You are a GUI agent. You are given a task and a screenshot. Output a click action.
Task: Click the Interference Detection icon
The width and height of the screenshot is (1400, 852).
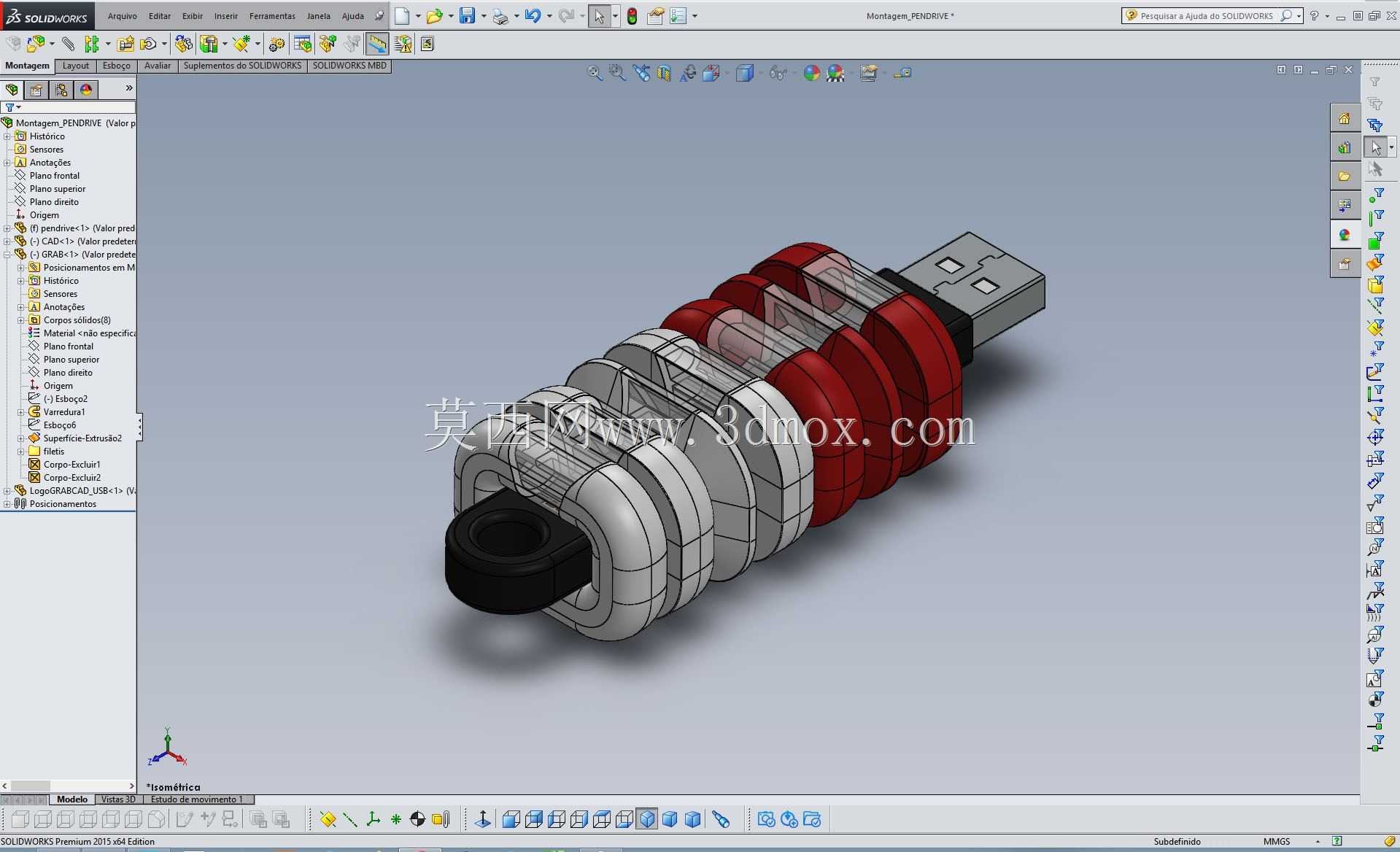point(403,44)
